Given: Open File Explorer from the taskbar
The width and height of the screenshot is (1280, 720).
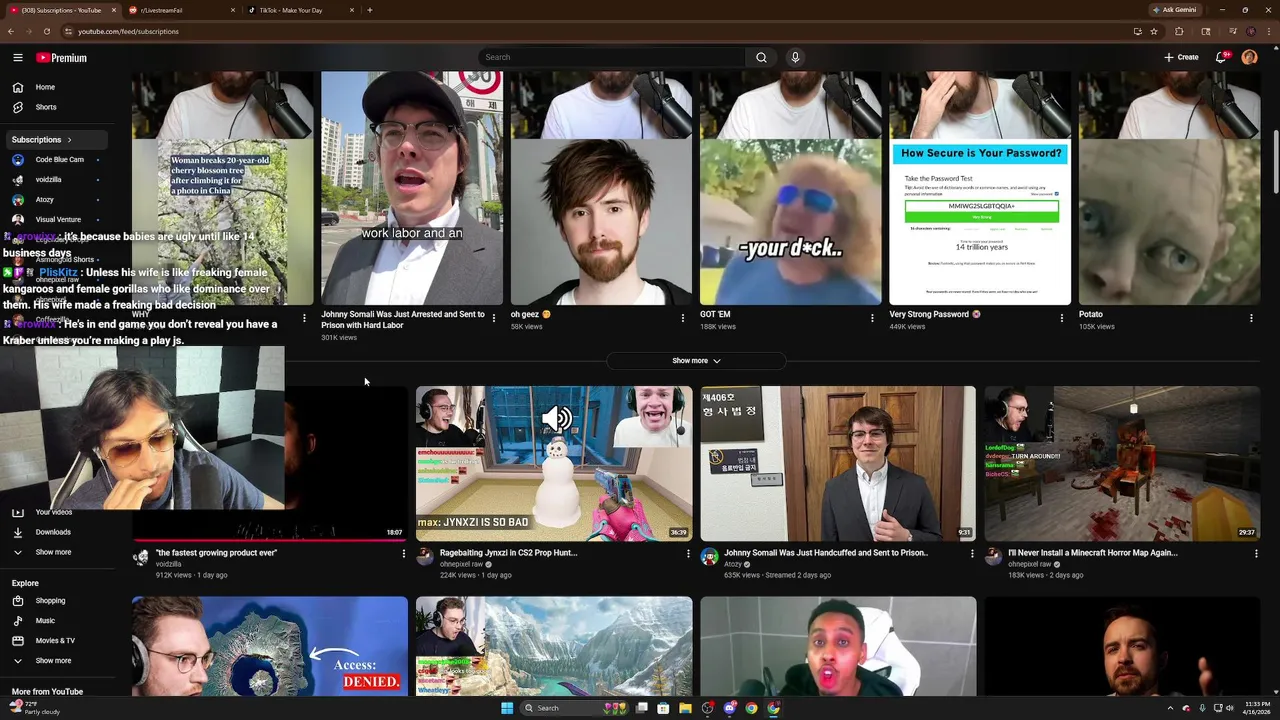Looking at the screenshot, I should click(x=685, y=708).
